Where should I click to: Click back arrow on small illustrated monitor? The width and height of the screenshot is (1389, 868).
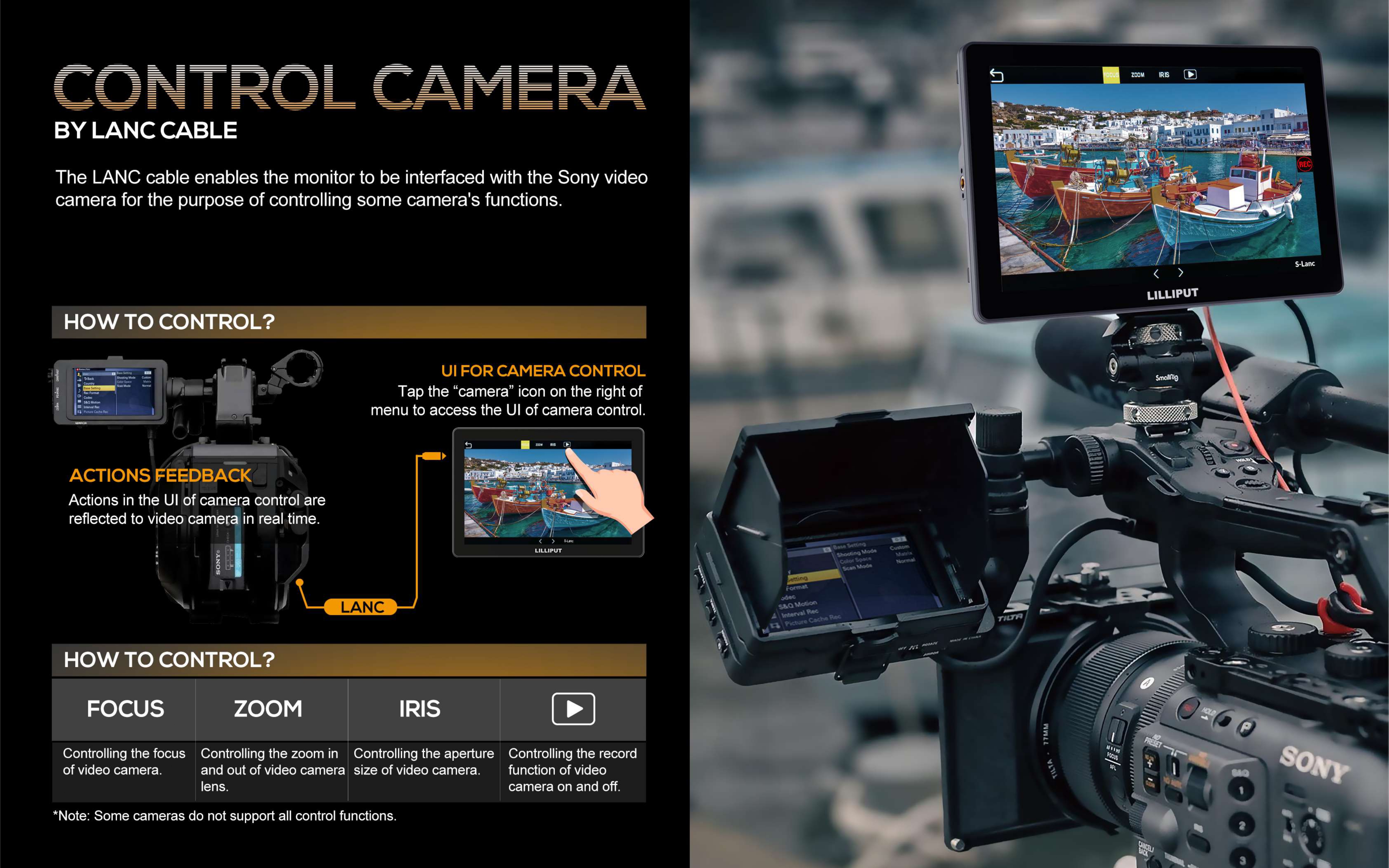[468, 445]
